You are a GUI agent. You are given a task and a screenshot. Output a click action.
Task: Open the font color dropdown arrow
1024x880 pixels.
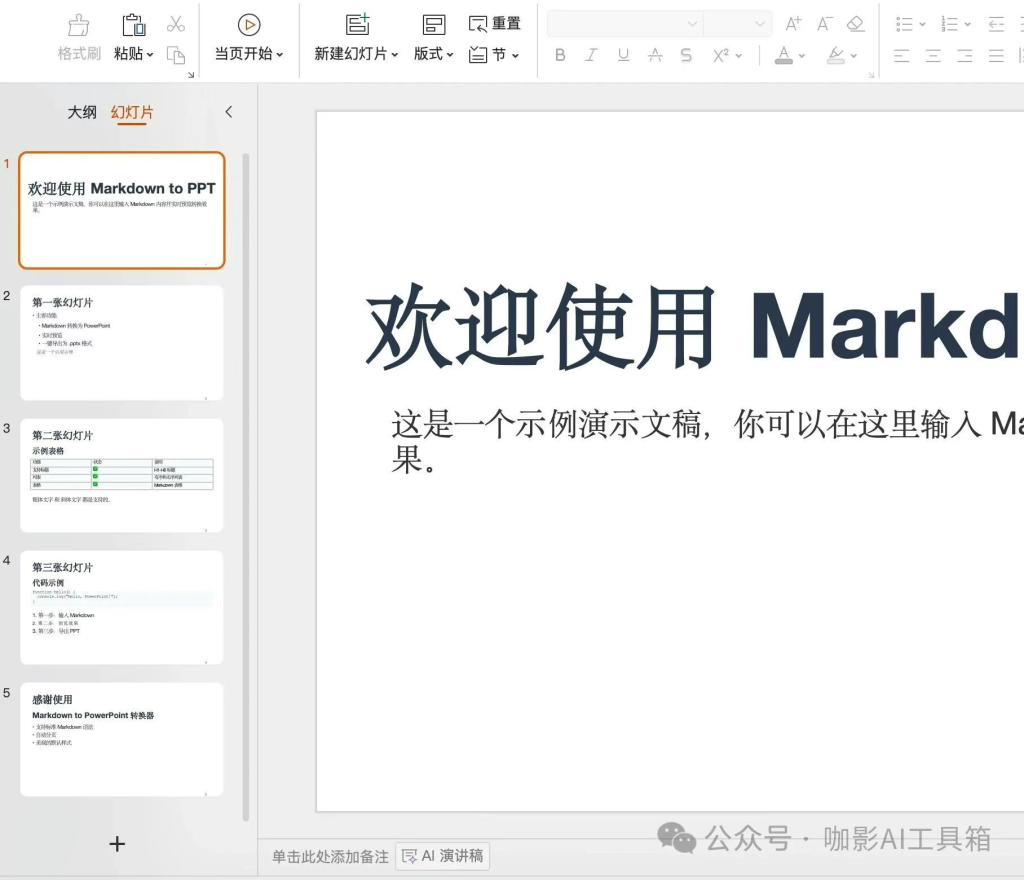800,58
